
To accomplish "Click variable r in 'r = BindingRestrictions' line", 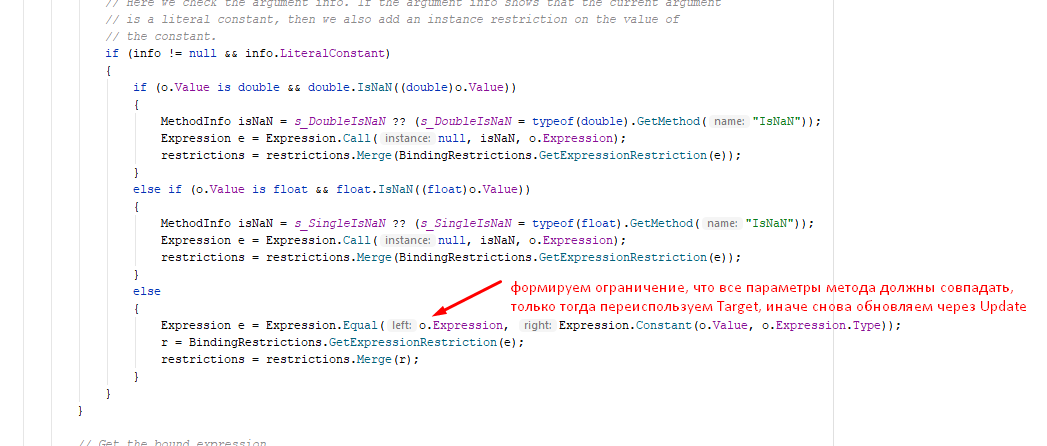I will tap(164, 343).
